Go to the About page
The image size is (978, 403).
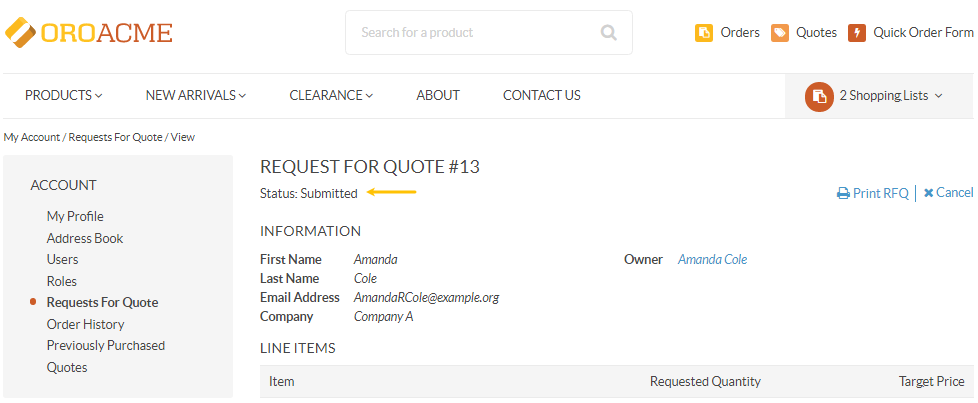[x=438, y=95]
